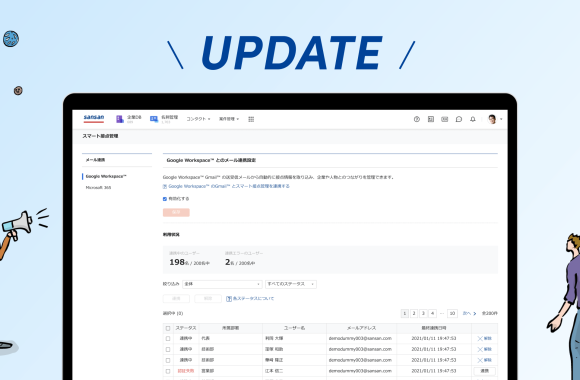Viewport: 580px width, 380px height.
Task: Open the business card management icon
Action: pos(154,119)
